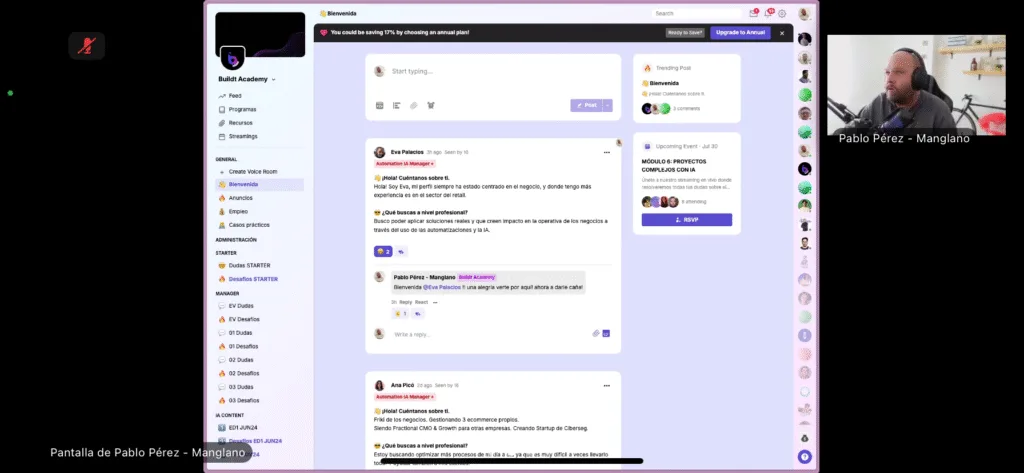Click Create Voice Room
The height and width of the screenshot is (473, 1024).
(x=252, y=171)
